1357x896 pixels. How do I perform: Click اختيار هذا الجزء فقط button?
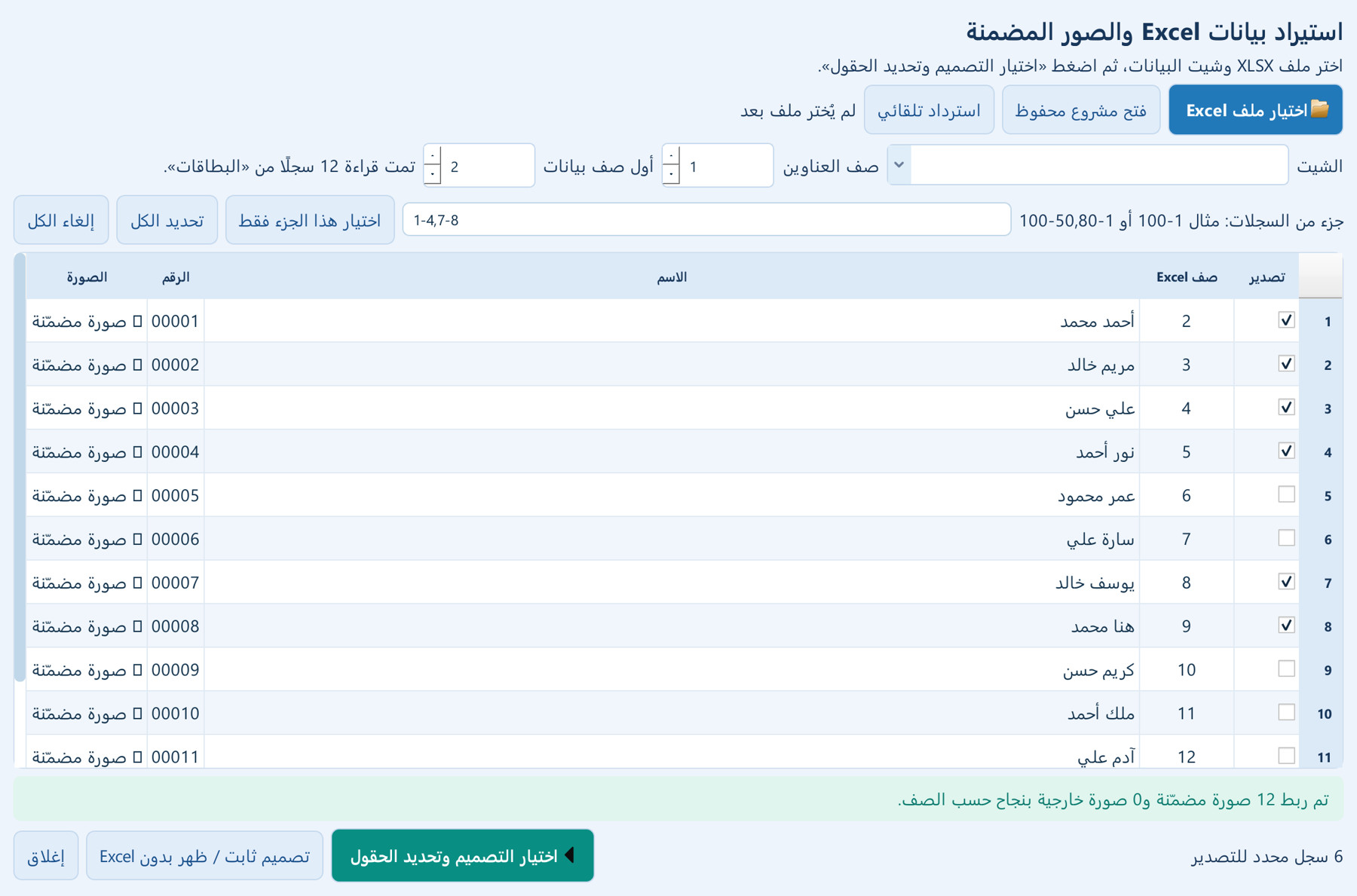[310, 220]
